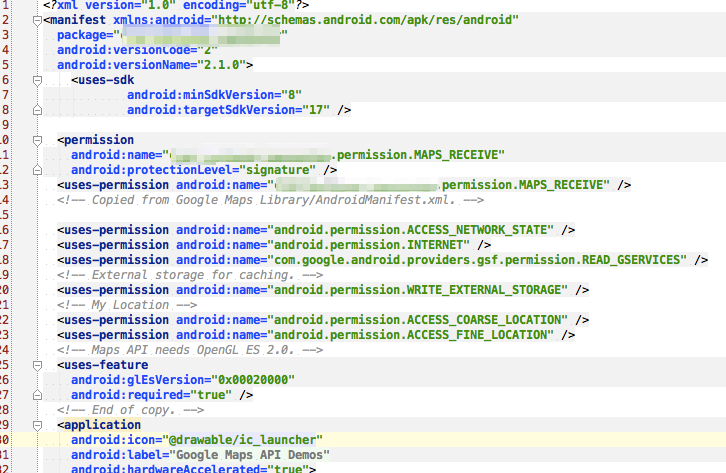Click the android:icon value @drawable/ic_launcher
The width and height of the screenshot is (726, 473).
tap(243, 440)
